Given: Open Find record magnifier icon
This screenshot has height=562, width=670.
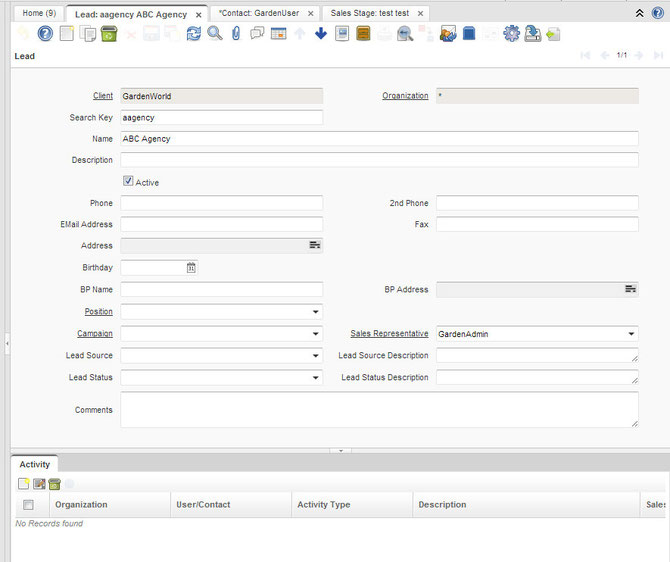Looking at the screenshot, I should [215, 33].
